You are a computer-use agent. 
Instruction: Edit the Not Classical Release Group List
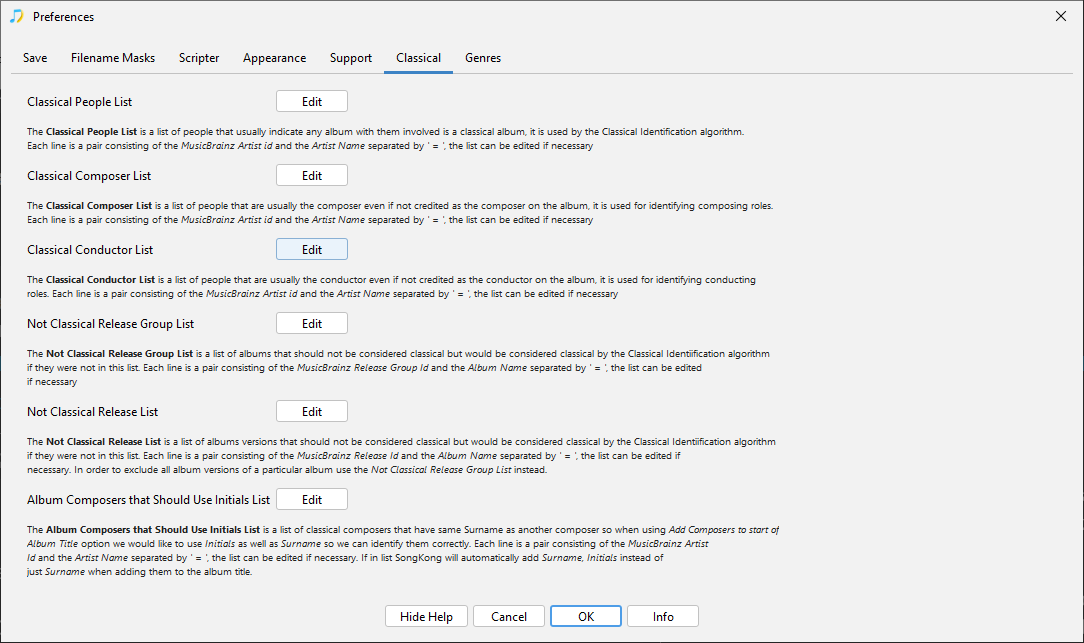(x=312, y=324)
